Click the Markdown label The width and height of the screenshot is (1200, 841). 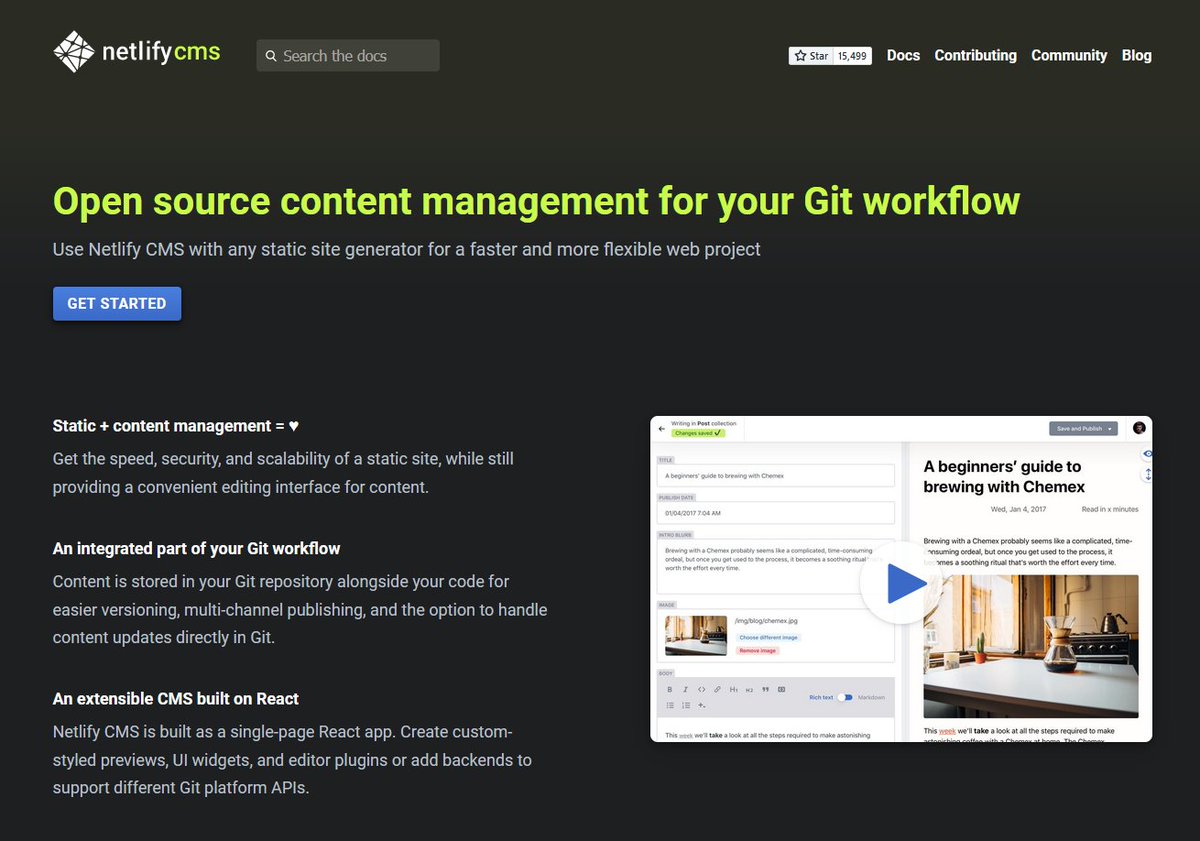pos(872,697)
